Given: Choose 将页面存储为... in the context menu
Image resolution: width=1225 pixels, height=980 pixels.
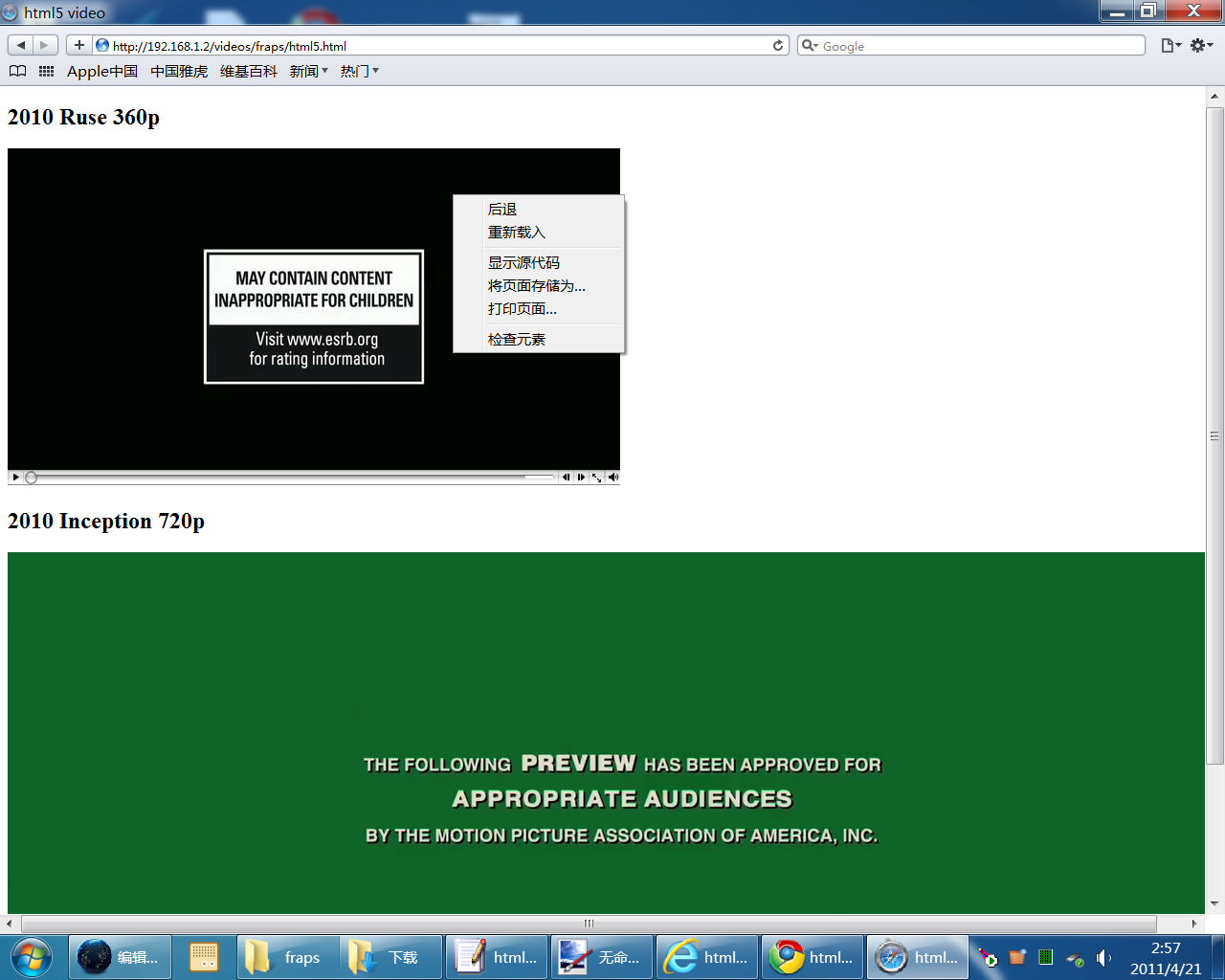Looking at the screenshot, I should pyautogui.click(x=539, y=285).
